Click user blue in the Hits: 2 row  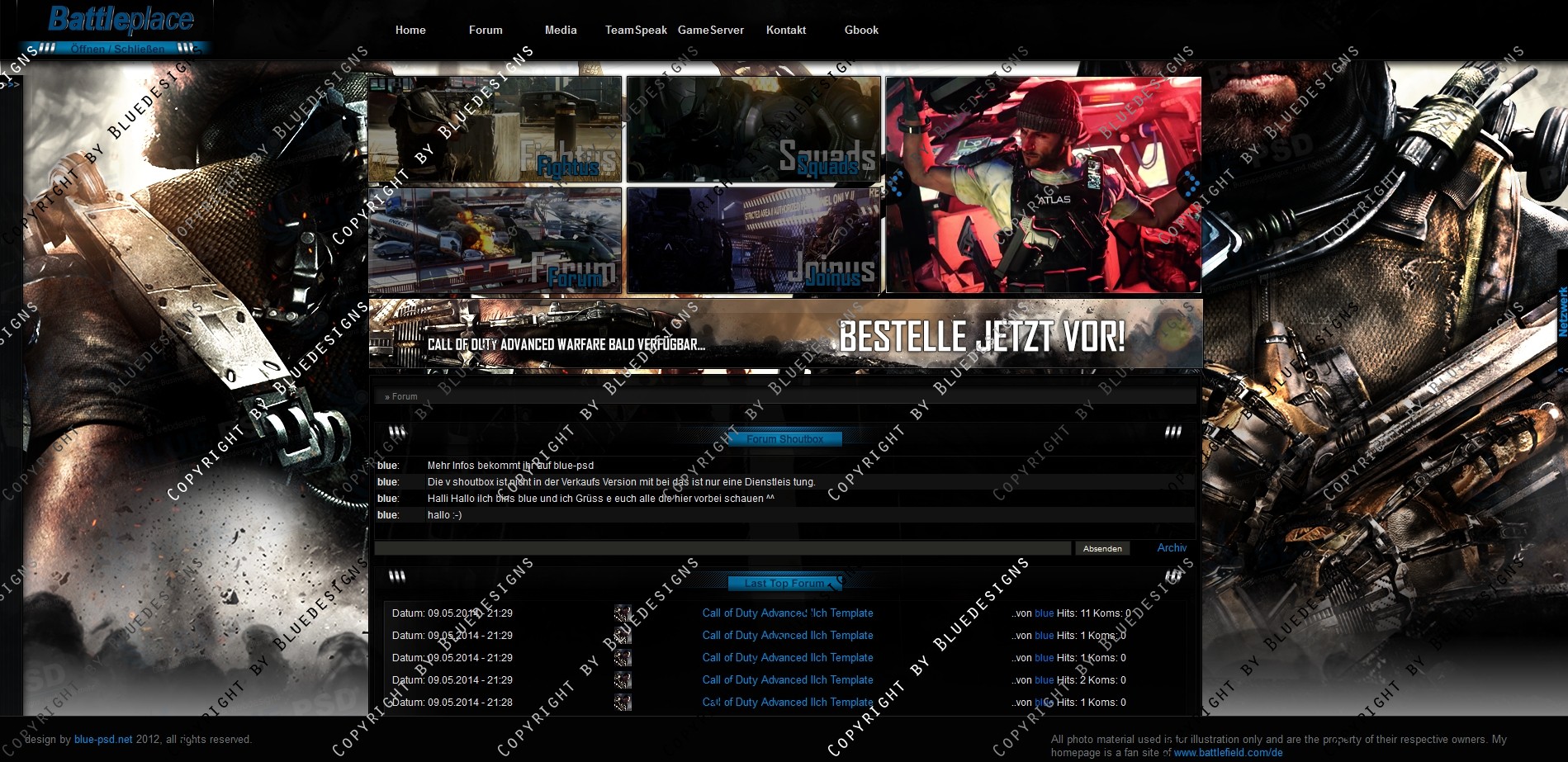1044,680
